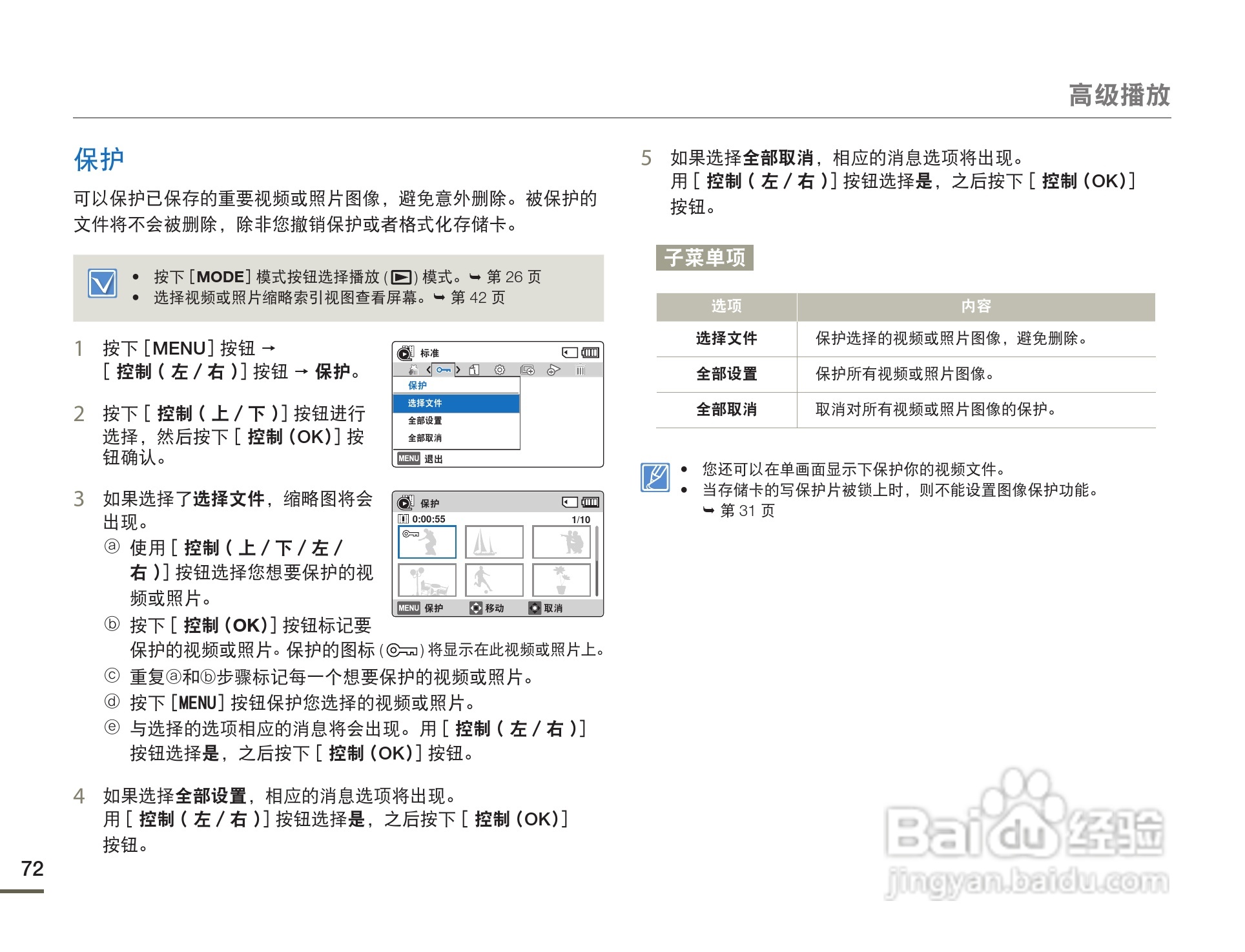This screenshot has width=1245, height=952.
Task: Select the file info icon in menu bar
Action: 474,371
